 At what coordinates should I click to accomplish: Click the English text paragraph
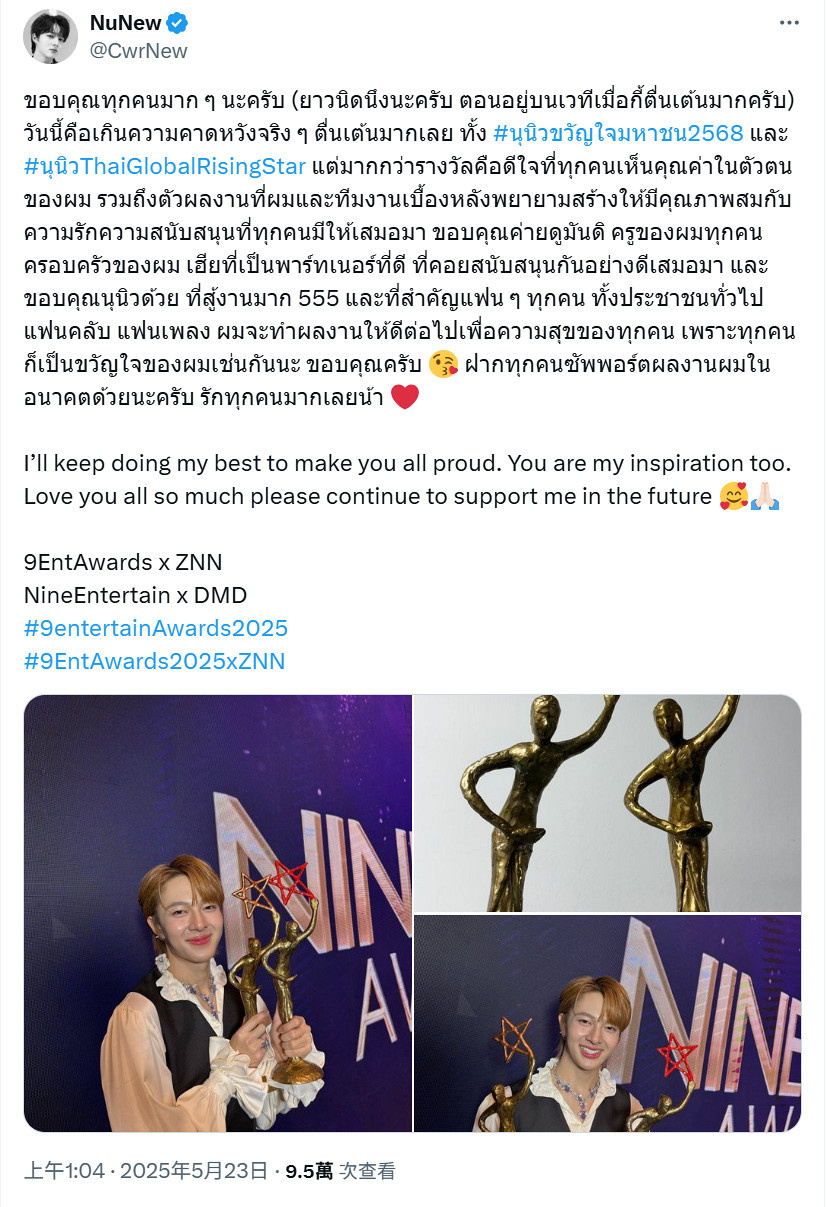pos(407,480)
